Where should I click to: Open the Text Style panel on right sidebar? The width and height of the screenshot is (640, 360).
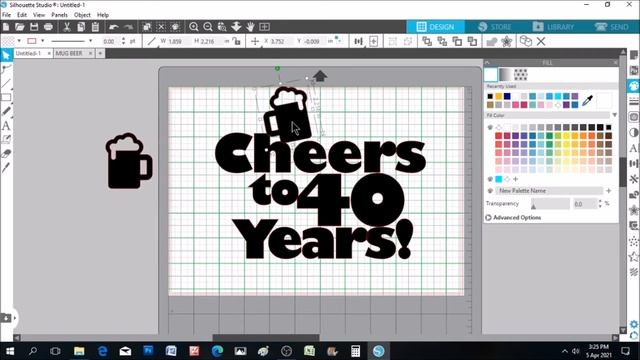(x=634, y=148)
